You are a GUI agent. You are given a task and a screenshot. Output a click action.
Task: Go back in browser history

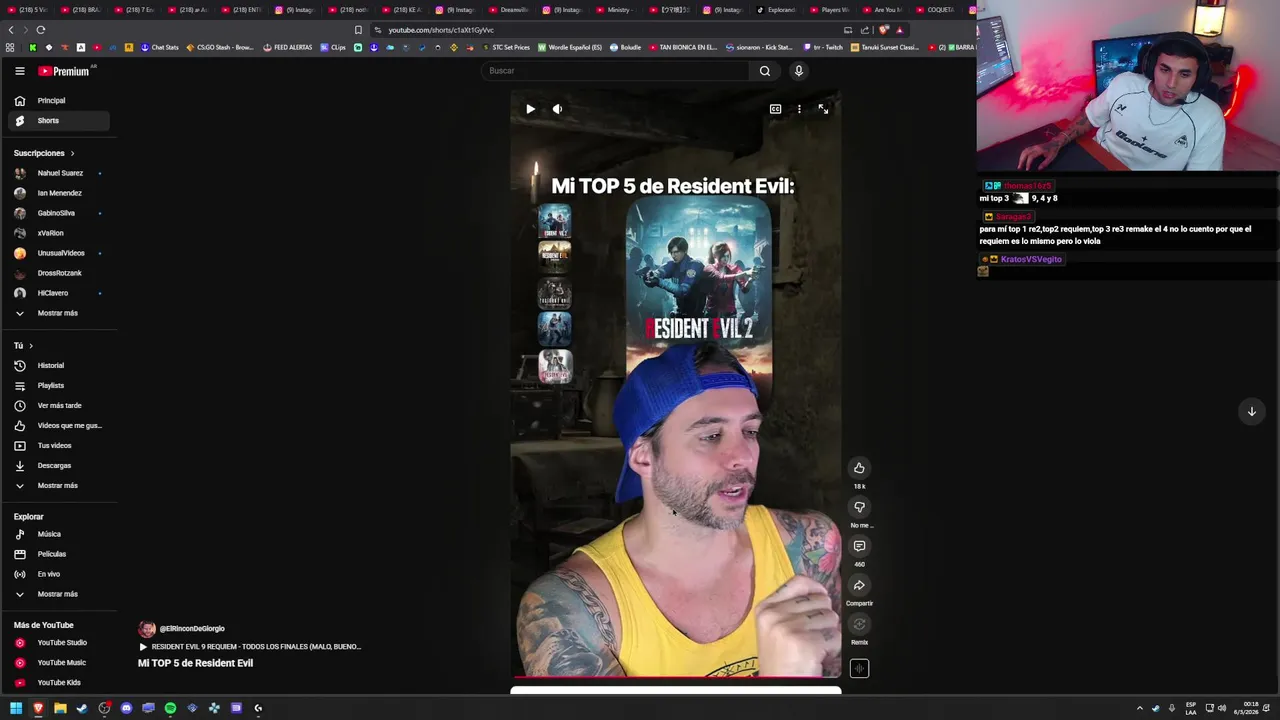[x=11, y=30]
